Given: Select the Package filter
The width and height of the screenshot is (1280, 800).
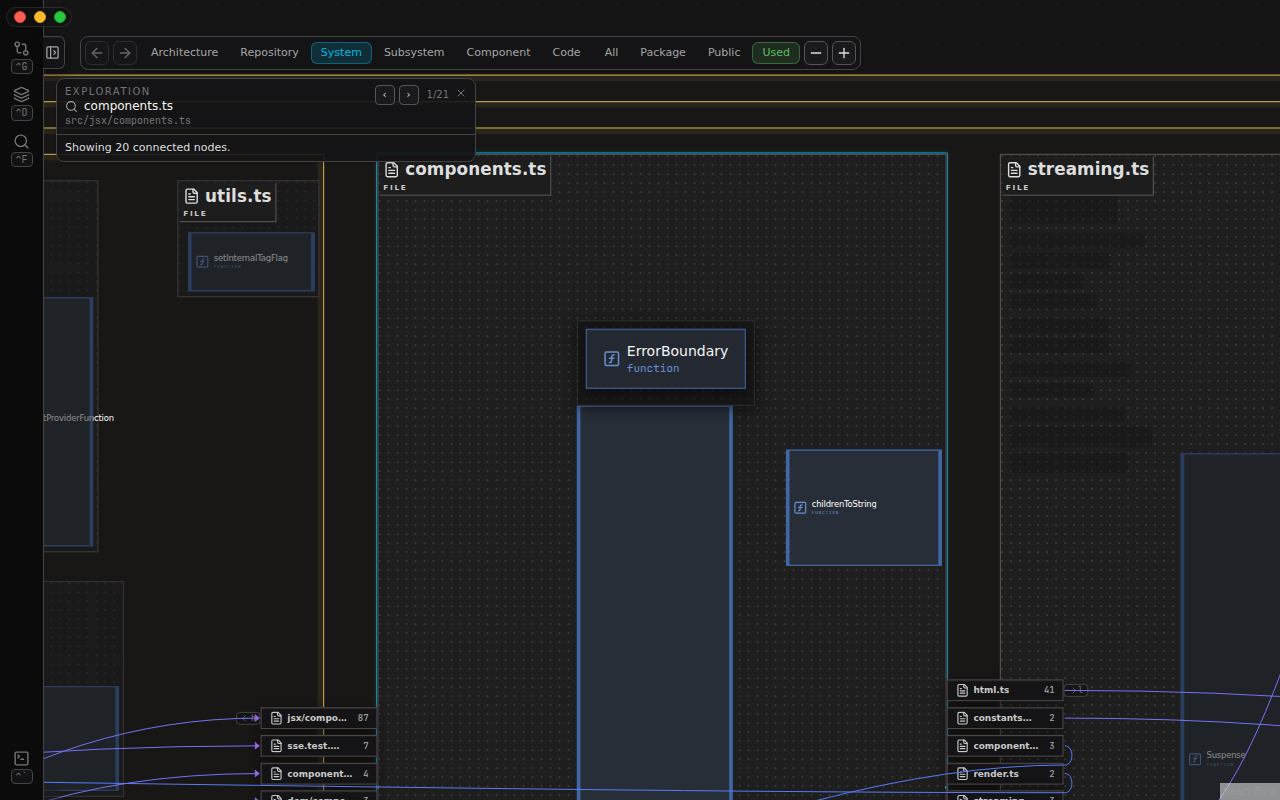Looking at the screenshot, I should click(x=663, y=52).
